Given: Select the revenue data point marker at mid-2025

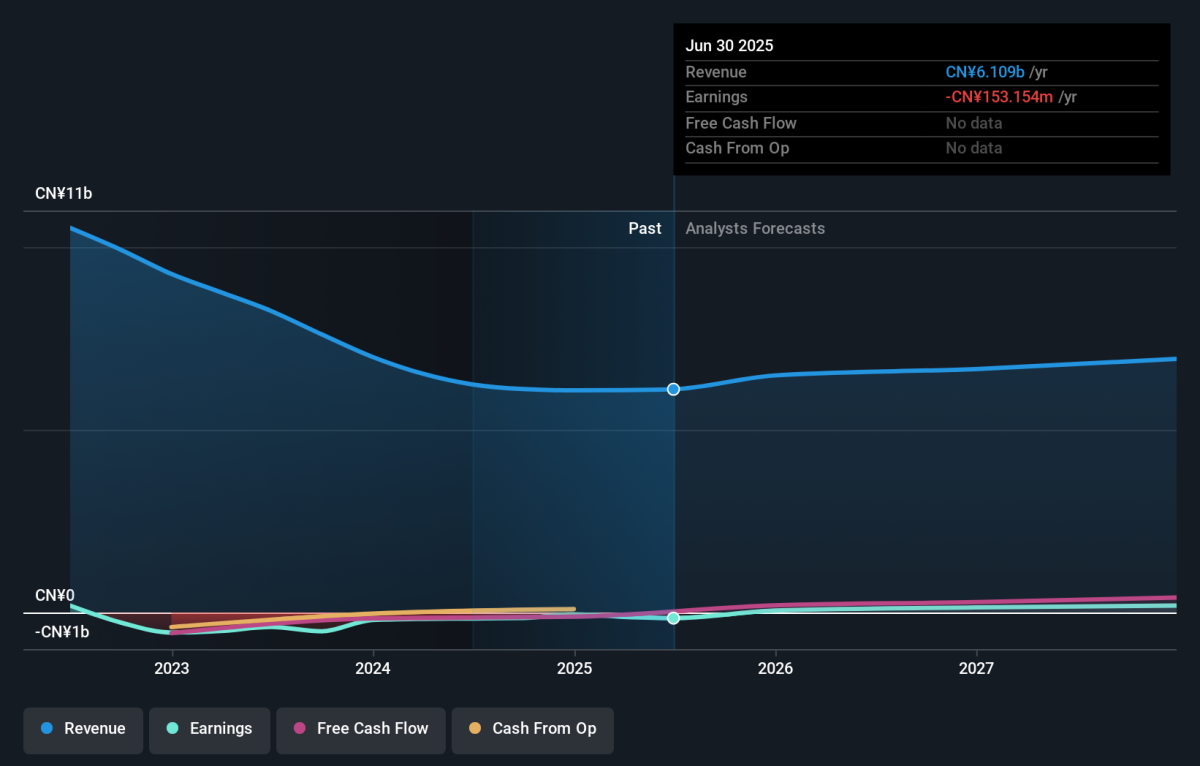Looking at the screenshot, I should pos(673,389).
